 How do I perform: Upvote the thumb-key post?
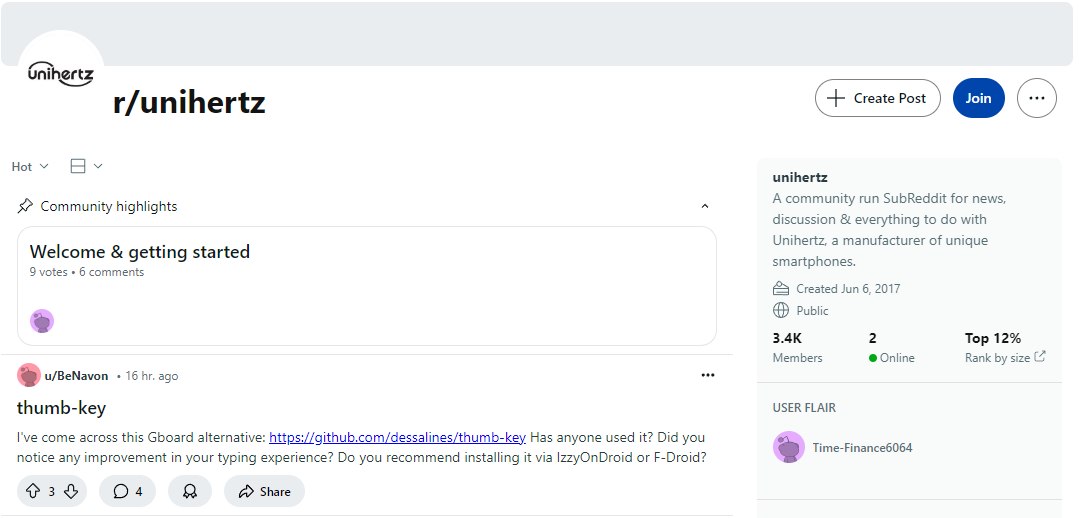click(x=33, y=491)
